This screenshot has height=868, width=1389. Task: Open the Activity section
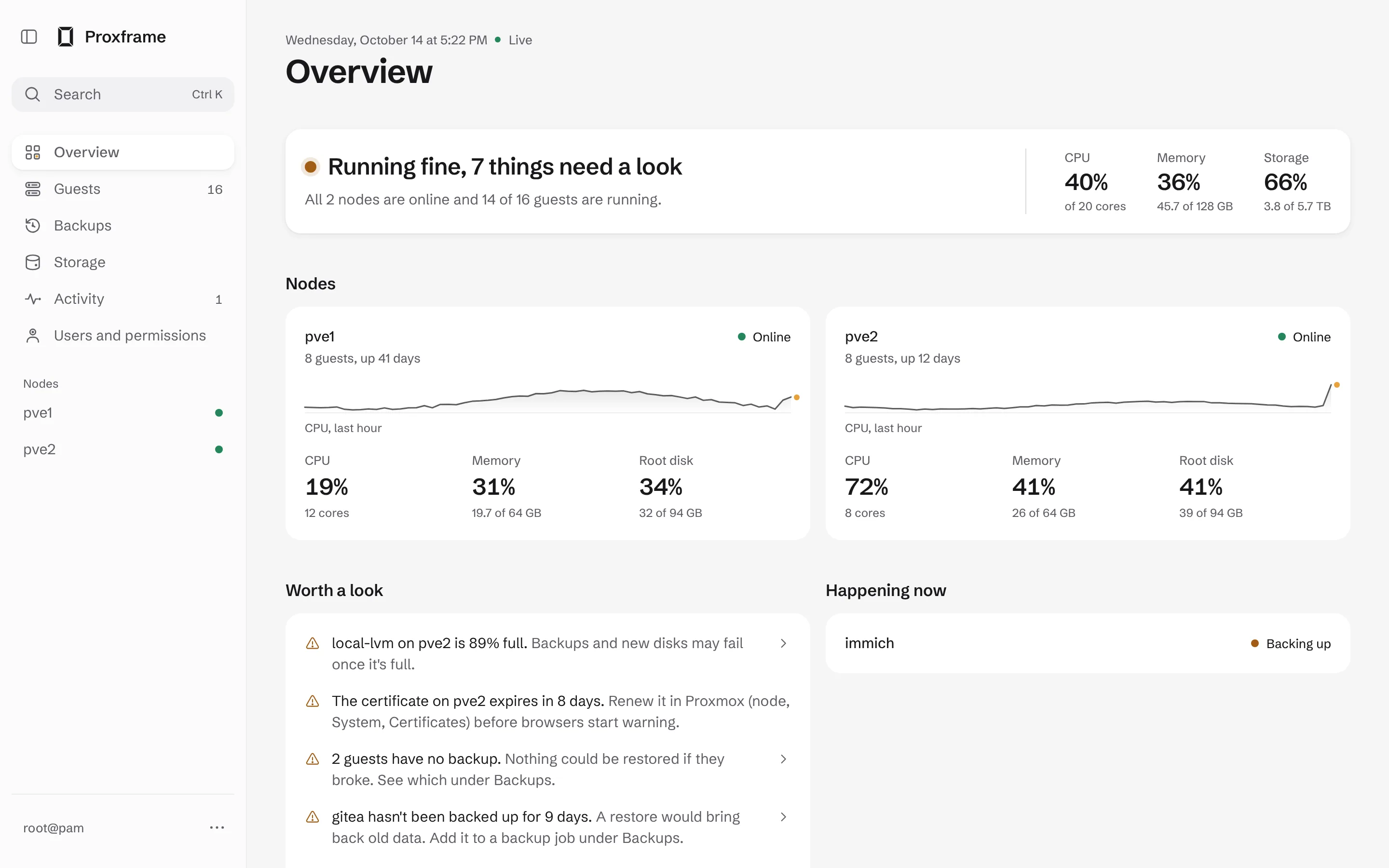click(x=123, y=298)
